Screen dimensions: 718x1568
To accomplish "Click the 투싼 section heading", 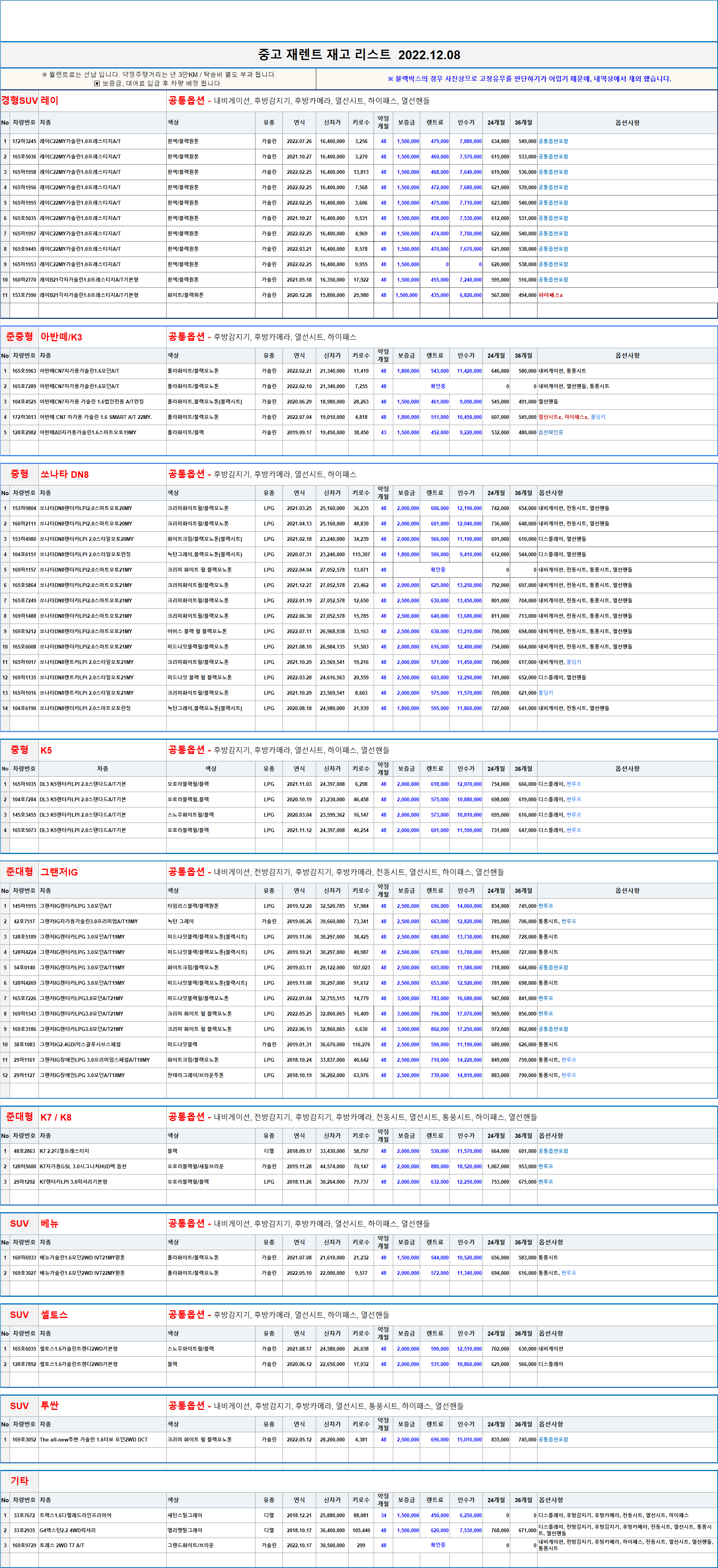I will (x=49, y=1406).
